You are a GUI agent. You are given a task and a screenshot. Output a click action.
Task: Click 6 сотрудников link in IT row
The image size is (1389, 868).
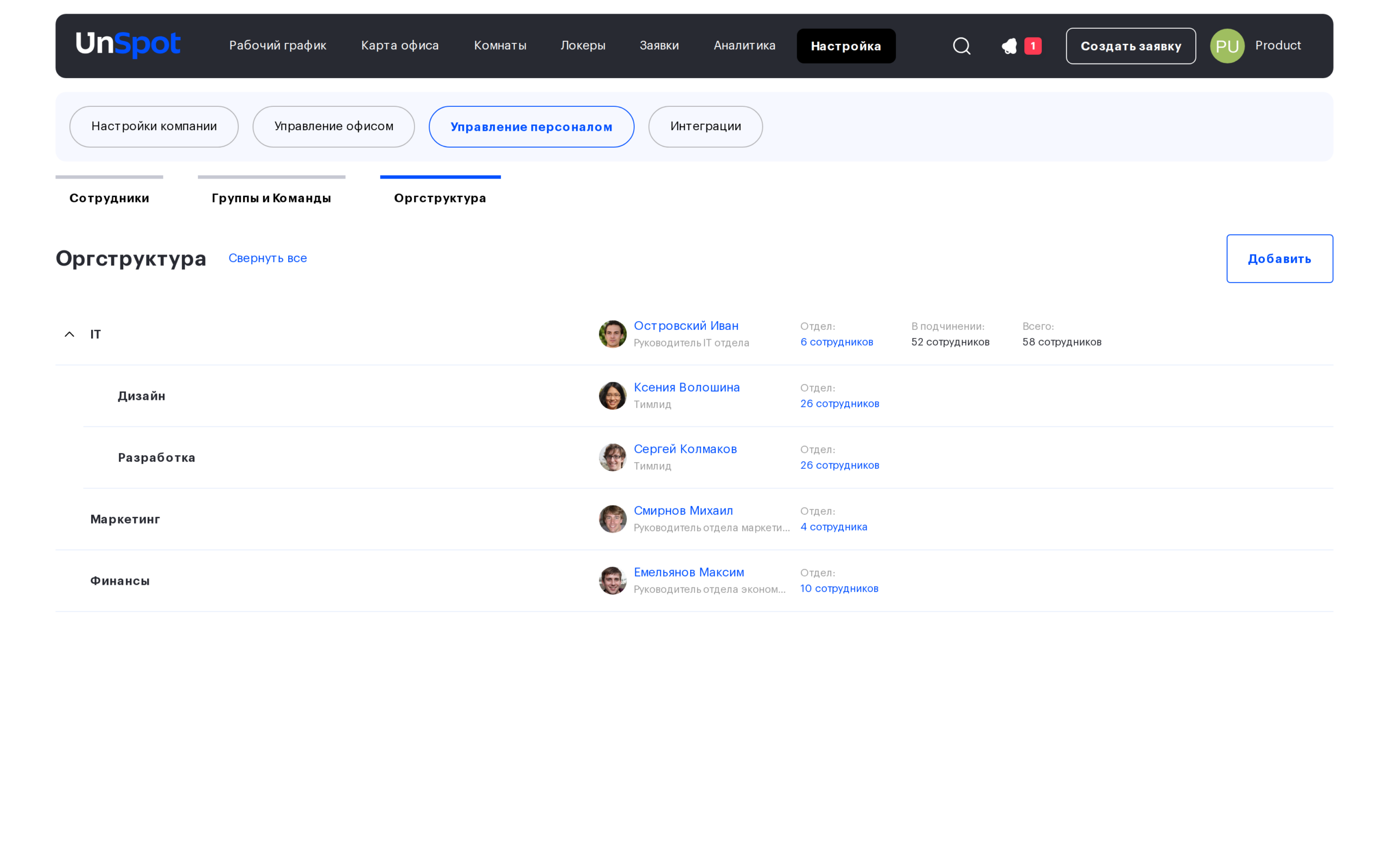tap(837, 342)
